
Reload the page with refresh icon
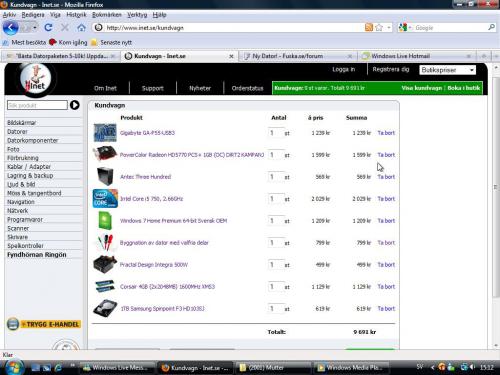[48, 28]
